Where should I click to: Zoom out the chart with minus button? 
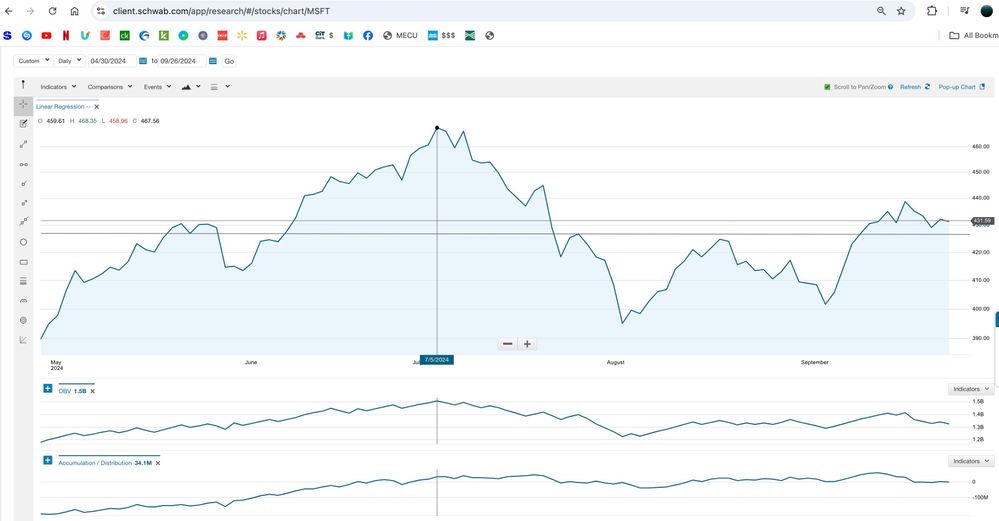[x=508, y=344]
